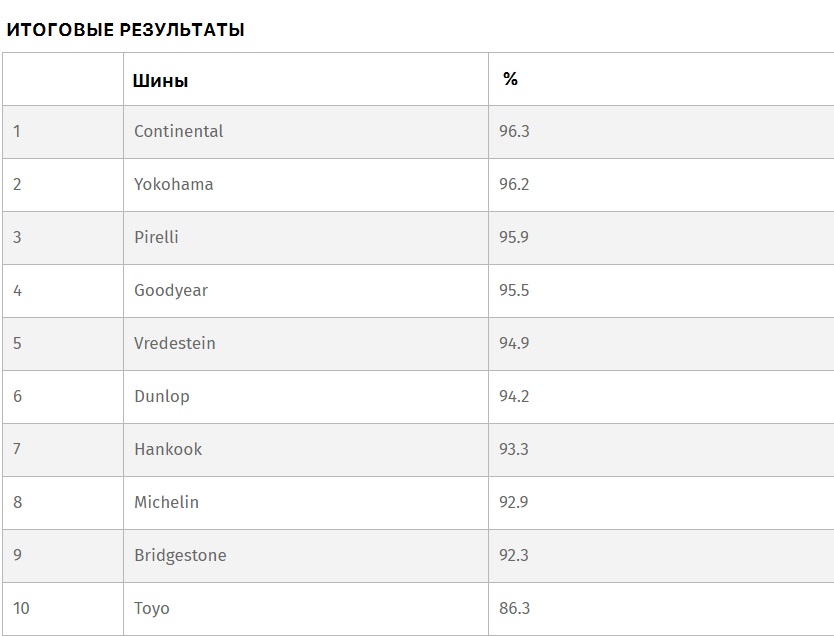Click Goodyear in the tire list
Screen dimensions: 834x636
(171, 290)
